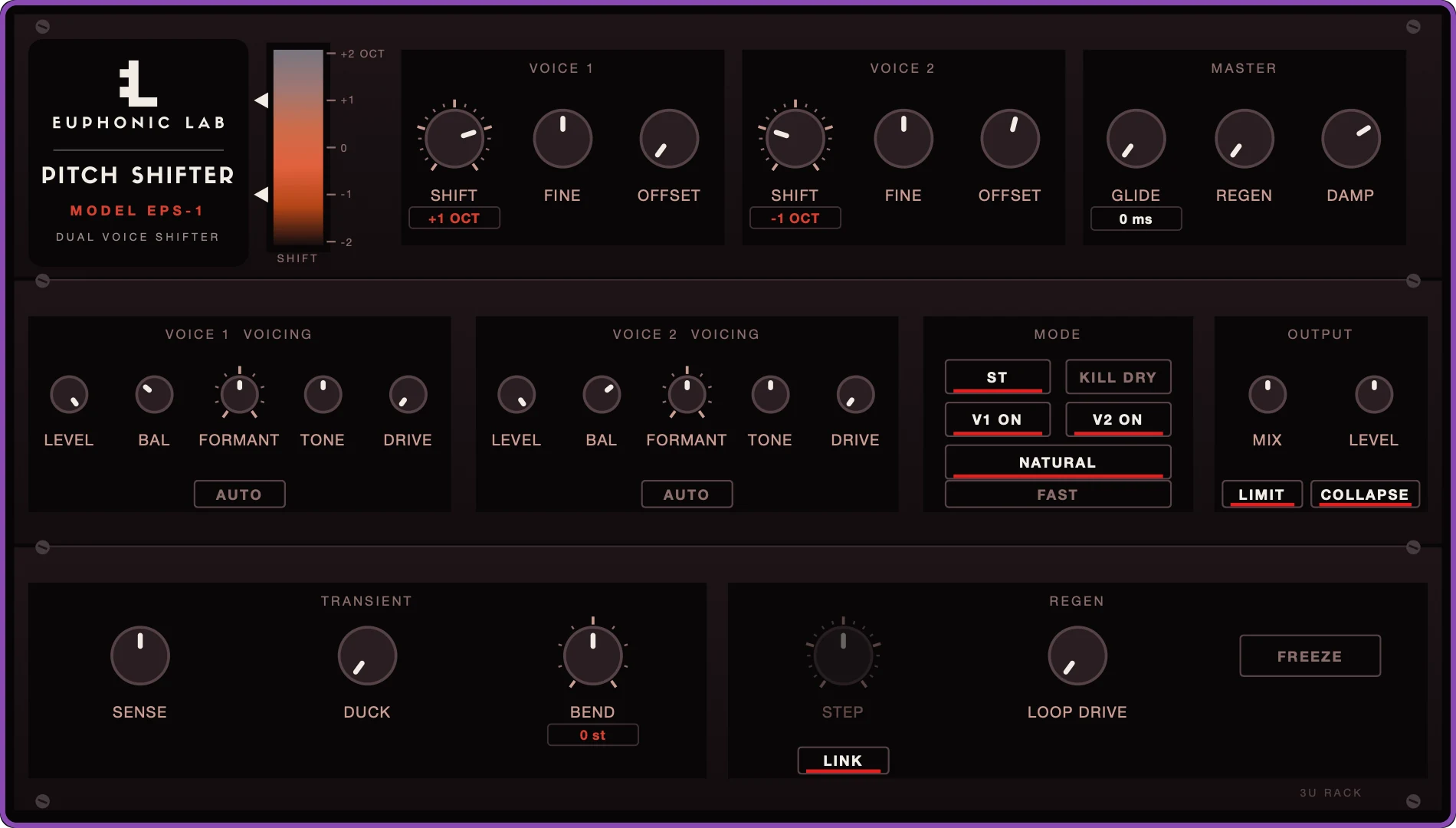Screen dimensions: 1456x828
Task: Click the Voice 1 Voicing TONE knob
Action: 323,395
